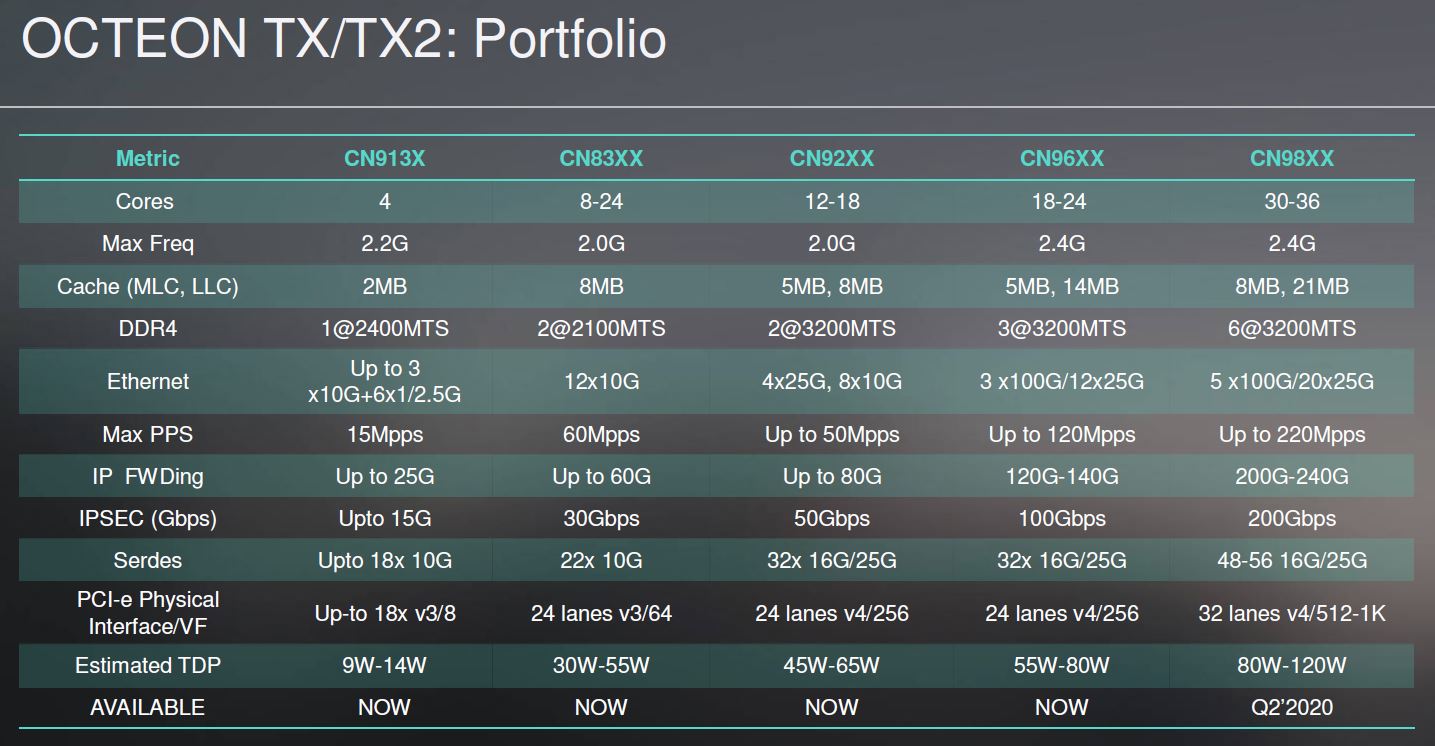This screenshot has height=746, width=1435.
Task: Select the 'CN913X' column header
Action: coord(385,158)
